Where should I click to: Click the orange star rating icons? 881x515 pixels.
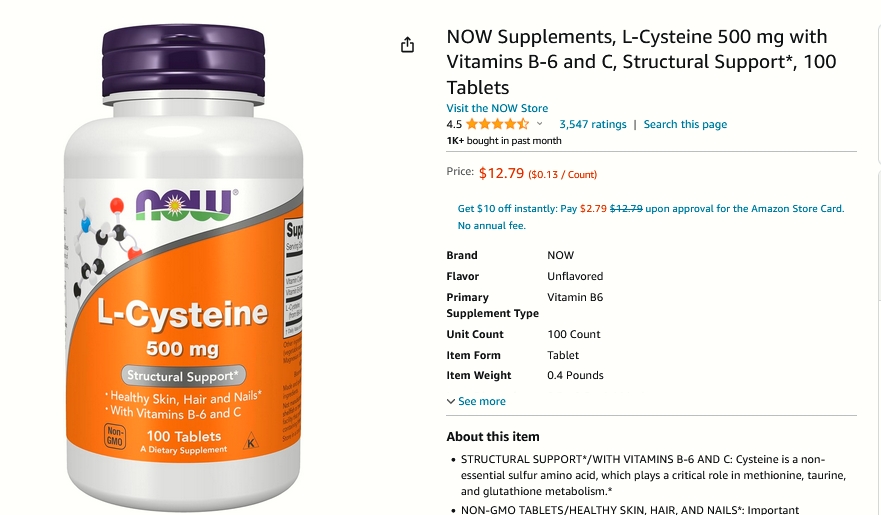497,124
